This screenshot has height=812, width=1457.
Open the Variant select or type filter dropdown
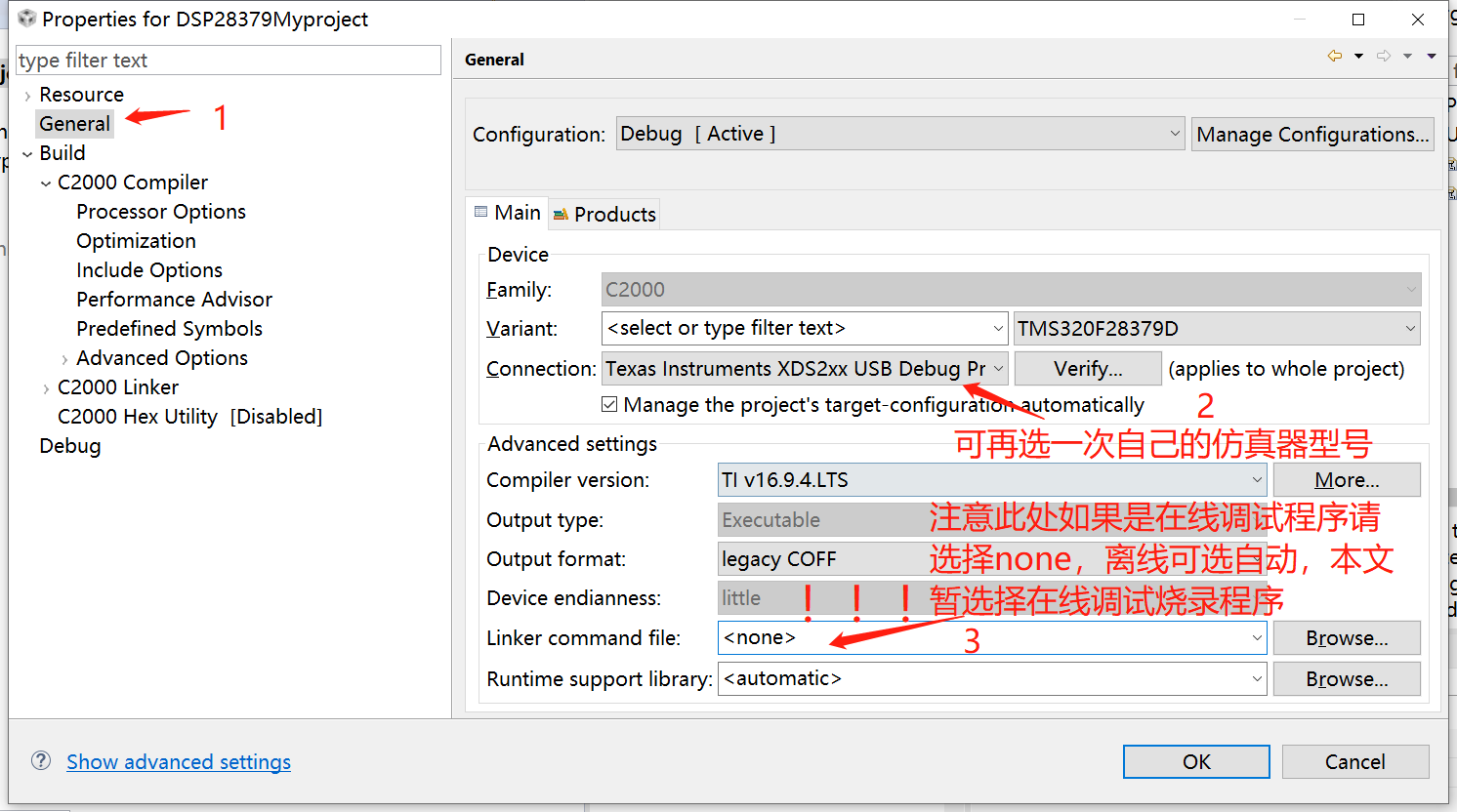point(997,328)
